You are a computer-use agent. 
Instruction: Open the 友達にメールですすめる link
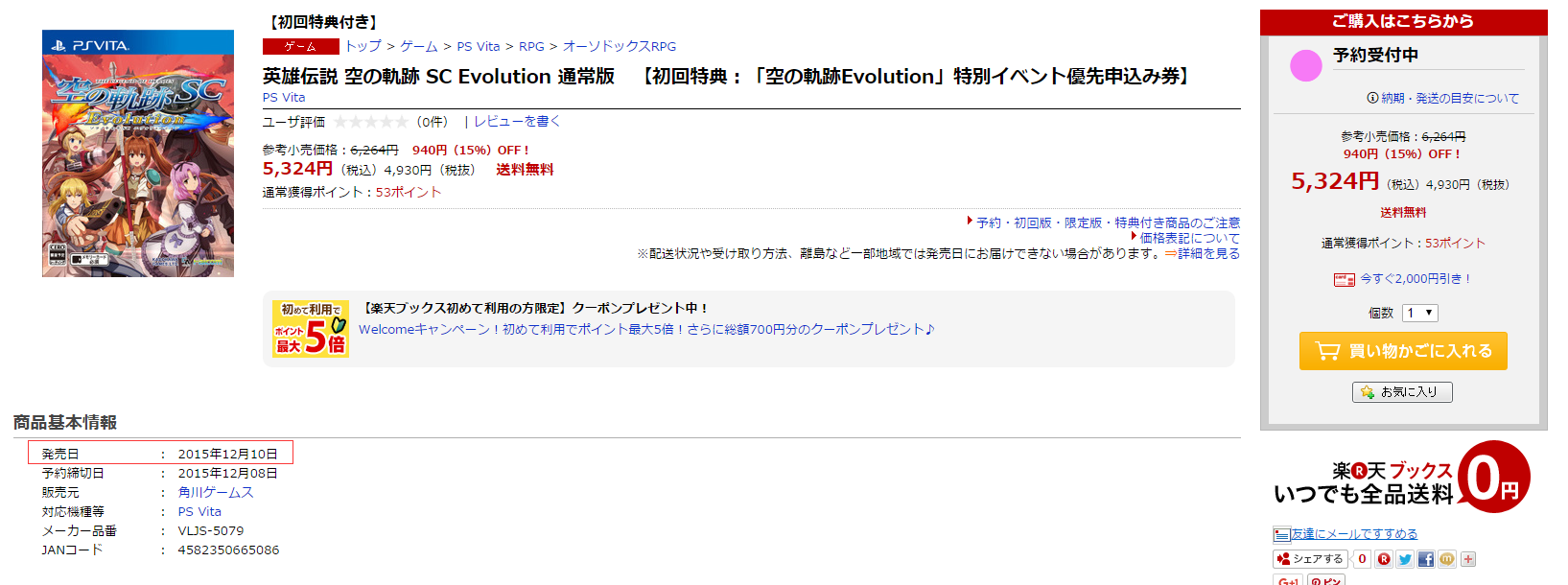pyautogui.click(x=1354, y=534)
